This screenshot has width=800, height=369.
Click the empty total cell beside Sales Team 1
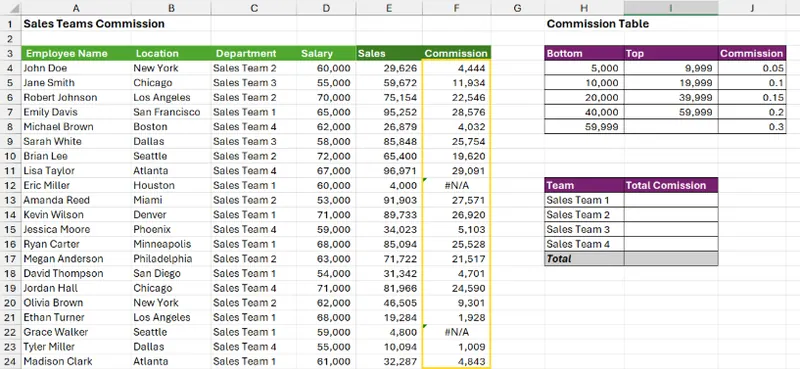pyautogui.click(x=671, y=200)
